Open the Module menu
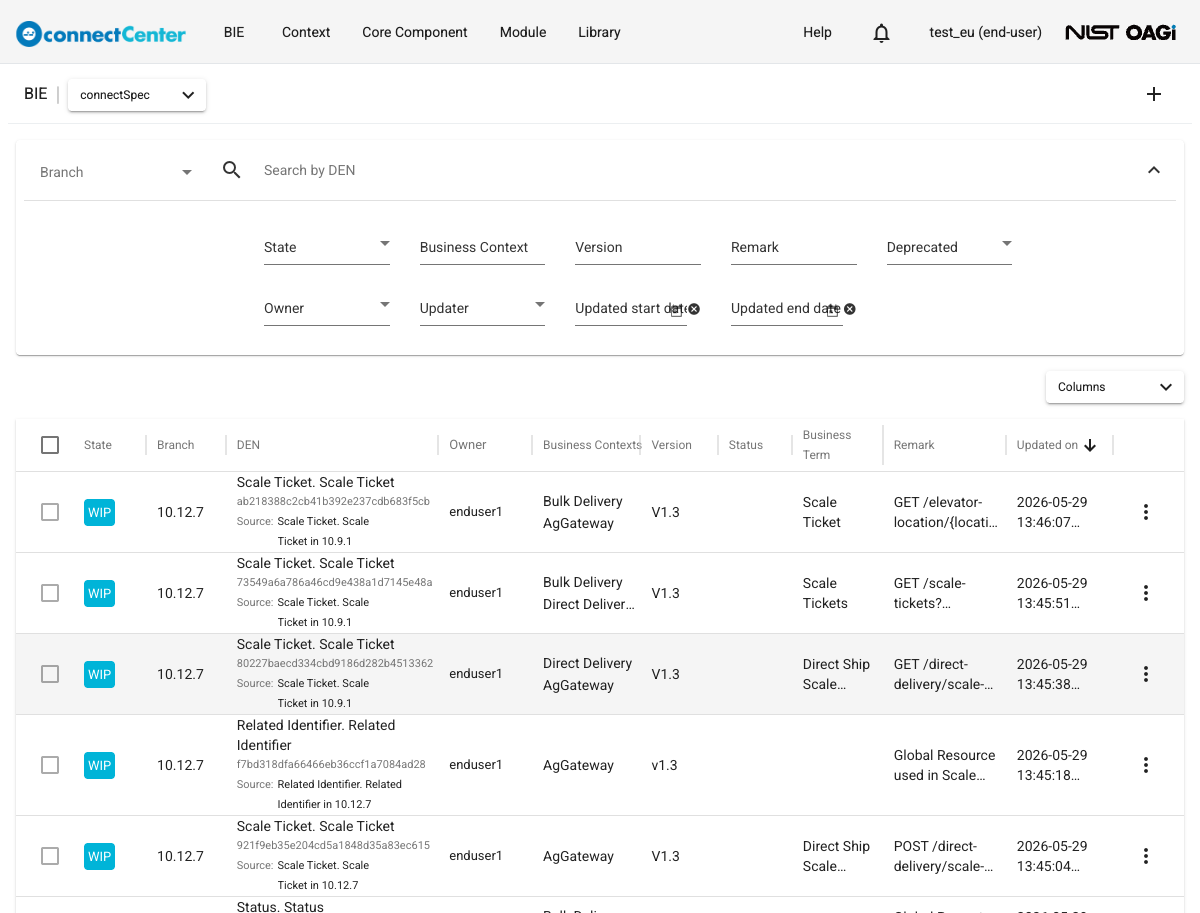The height and width of the screenshot is (913, 1200). point(523,32)
